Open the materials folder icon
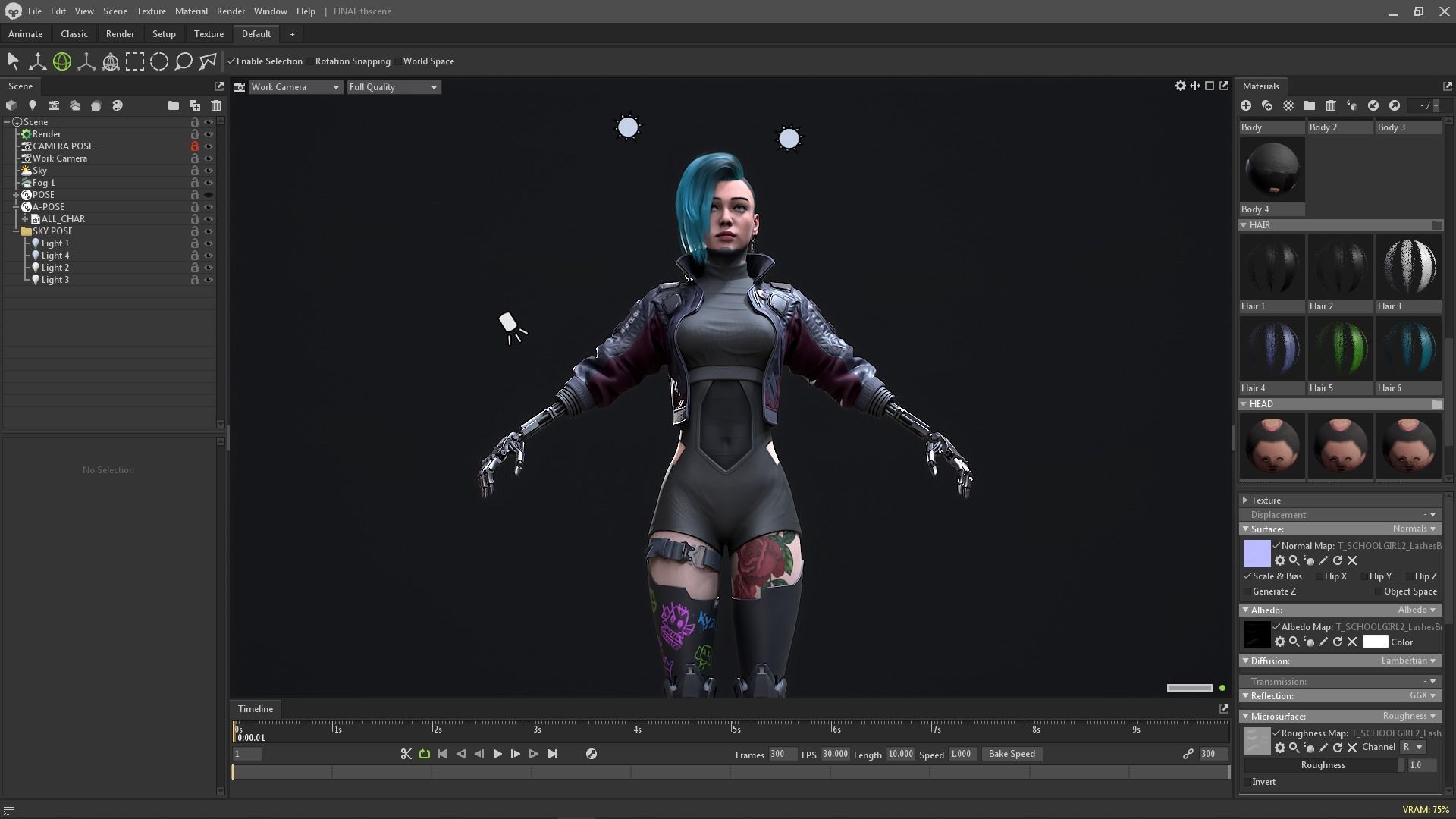 coord(1310,105)
